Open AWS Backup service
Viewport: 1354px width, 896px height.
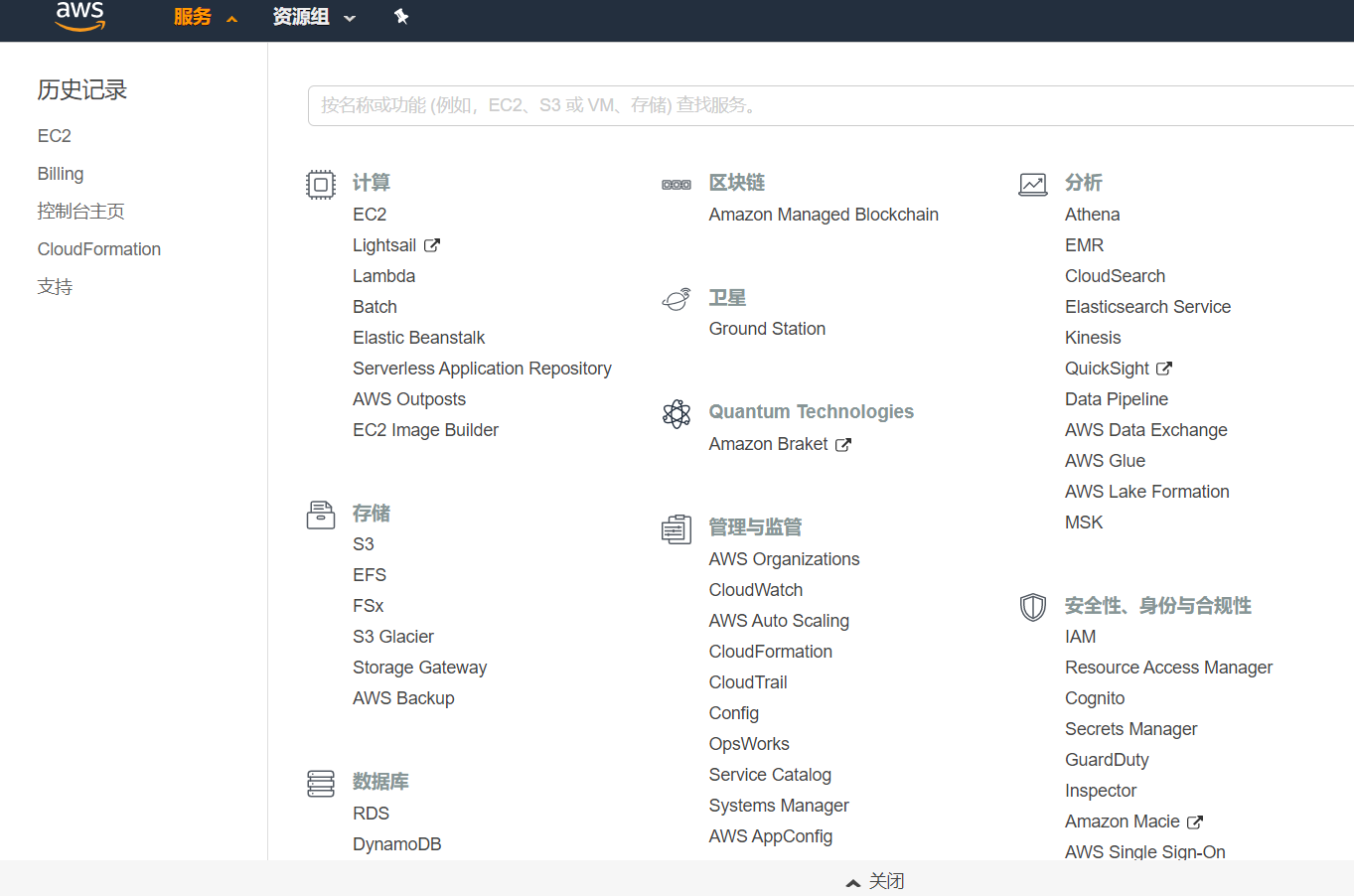403,698
